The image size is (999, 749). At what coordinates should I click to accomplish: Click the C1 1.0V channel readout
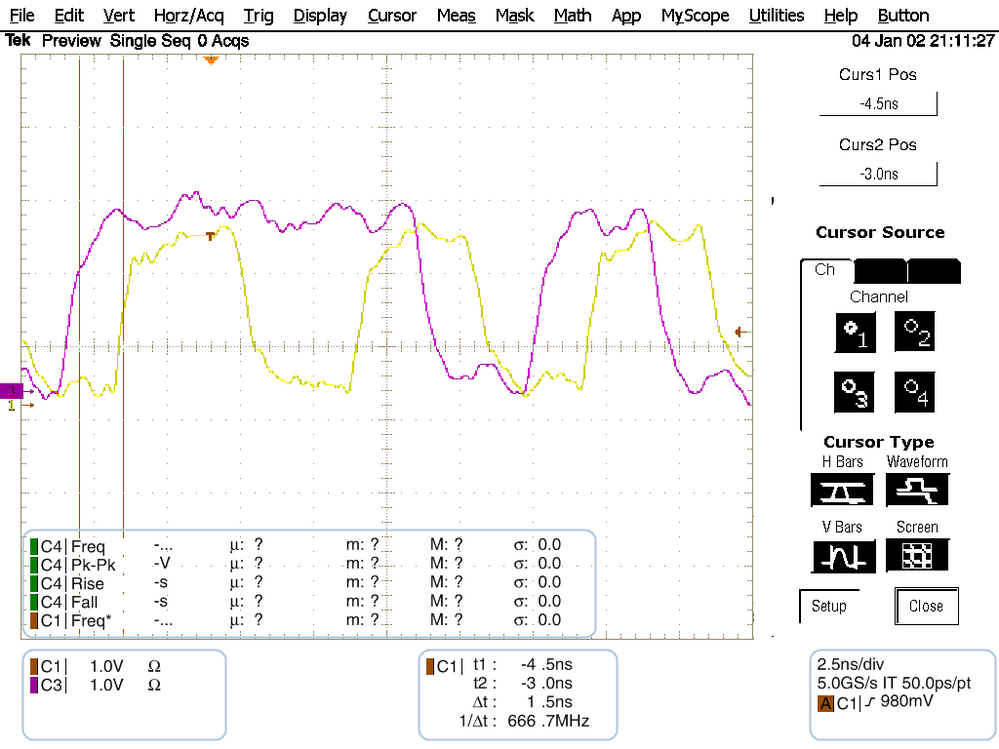coord(96,667)
